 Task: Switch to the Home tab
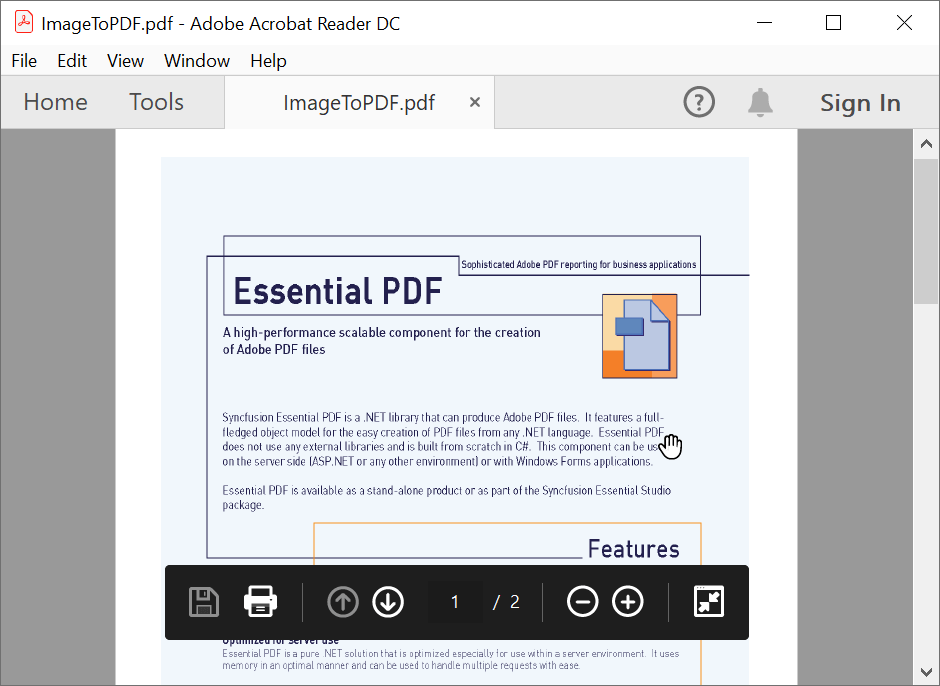coord(55,101)
